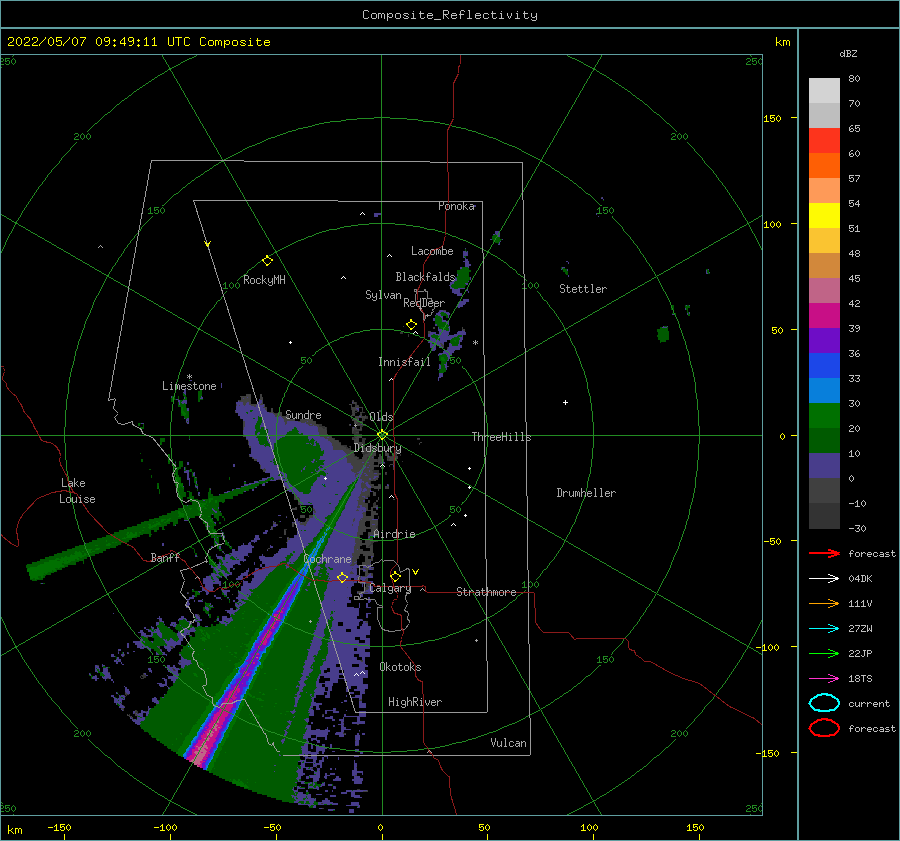The image size is (900, 841).
Task: Click the 'Didsbury' city label
Action: click(377, 448)
